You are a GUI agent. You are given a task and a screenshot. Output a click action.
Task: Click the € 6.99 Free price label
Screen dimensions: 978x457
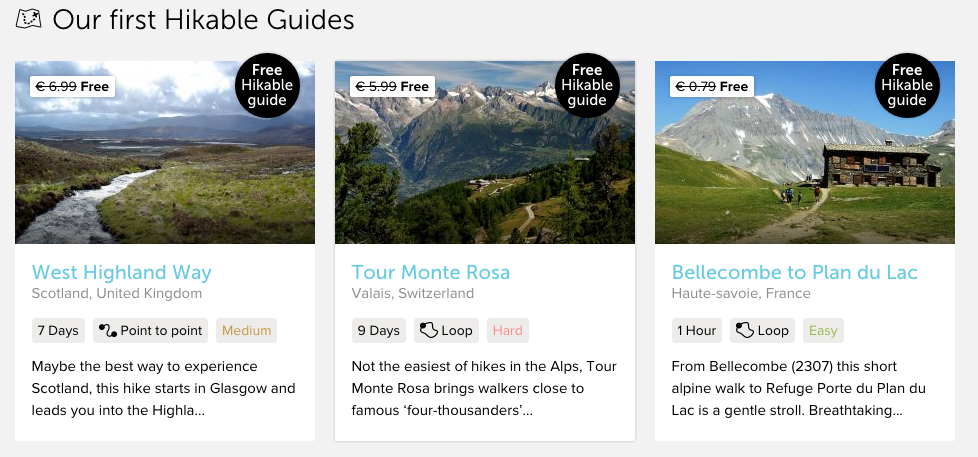click(72, 87)
